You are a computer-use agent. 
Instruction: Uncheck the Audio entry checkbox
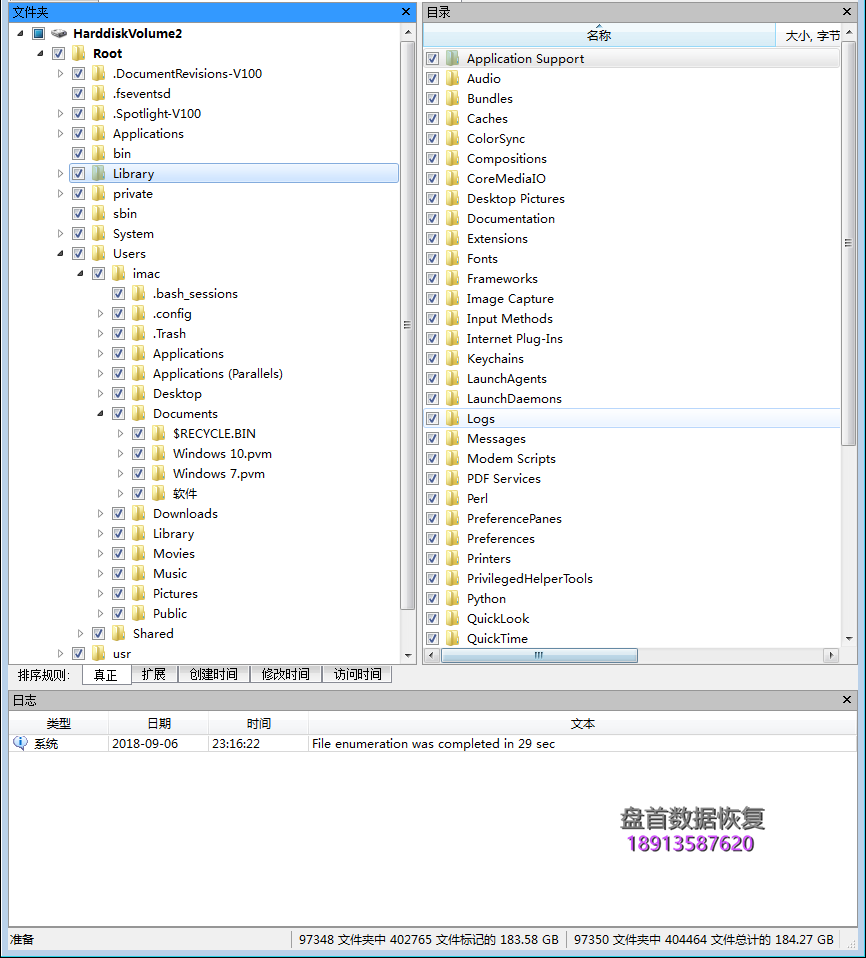tap(432, 78)
